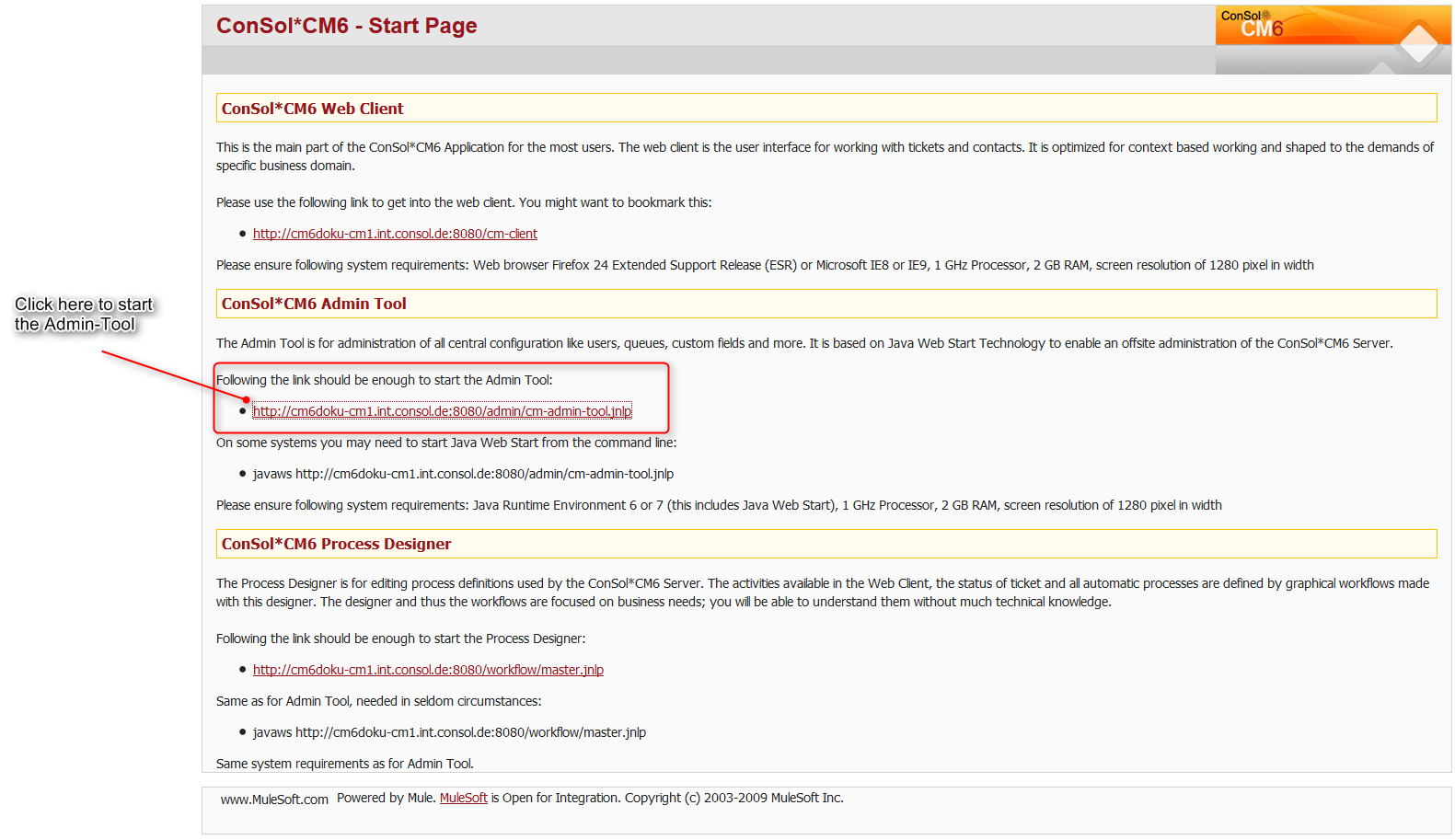Image resolution: width=1455 pixels, height=840 pixels.
Task: Click the ConSol CM6 logo
Action: pos(1333,40)
